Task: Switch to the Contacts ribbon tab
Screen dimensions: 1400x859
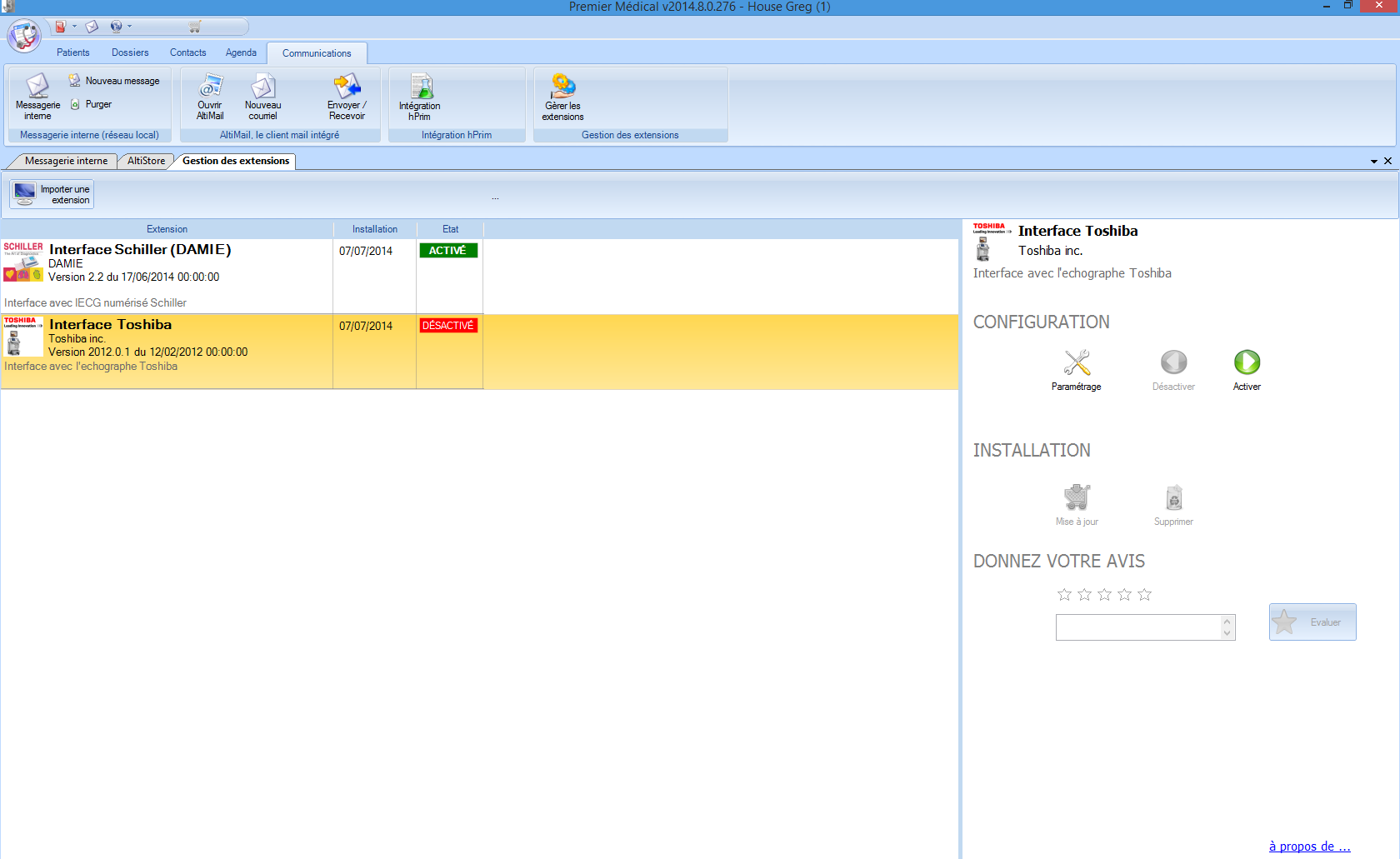Action: pos(187,52)
